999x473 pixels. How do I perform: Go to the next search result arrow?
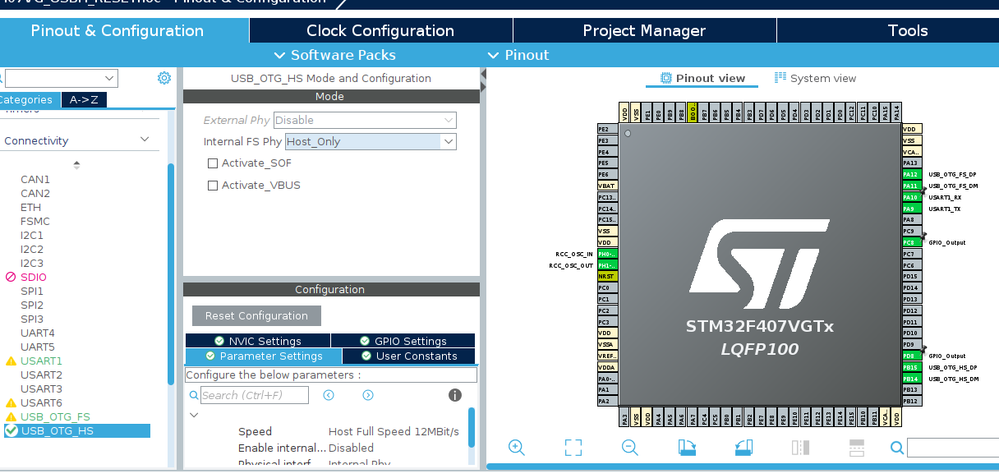[368, 395]
